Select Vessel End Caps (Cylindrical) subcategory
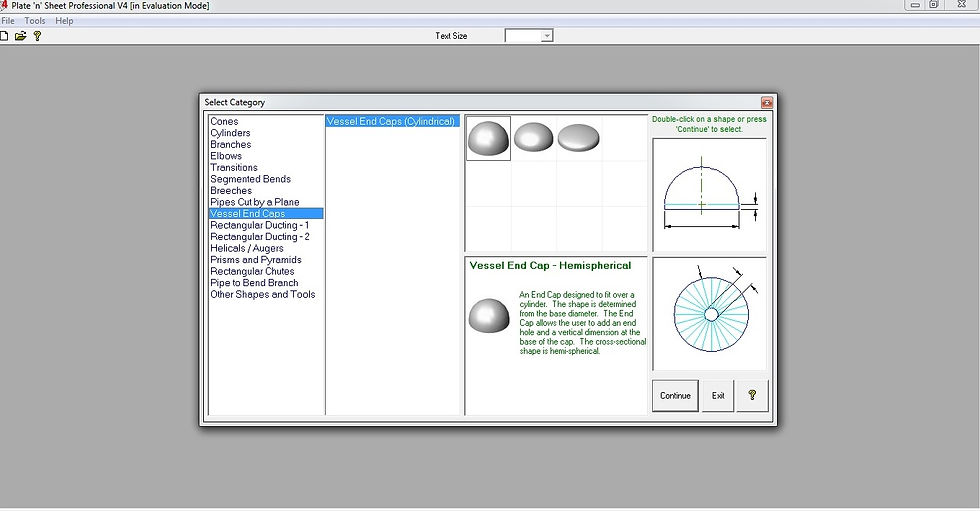This screenshot has width=980, height=511. click(x=391, y=122)
